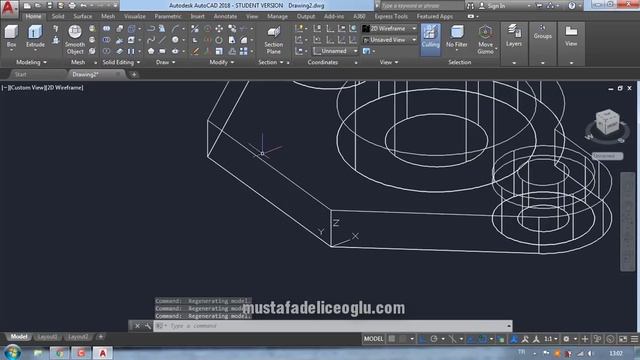640x360 pixels.
Task: Expand the Section panel
Action: pos(271,62)
